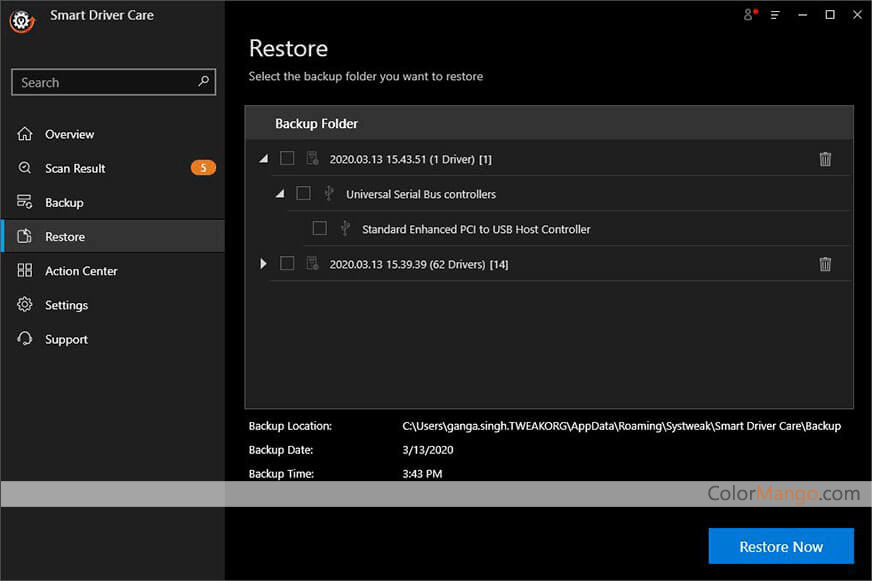Open the hamburger menu in title bar
The image size is (872, 581).
point(775,15)
